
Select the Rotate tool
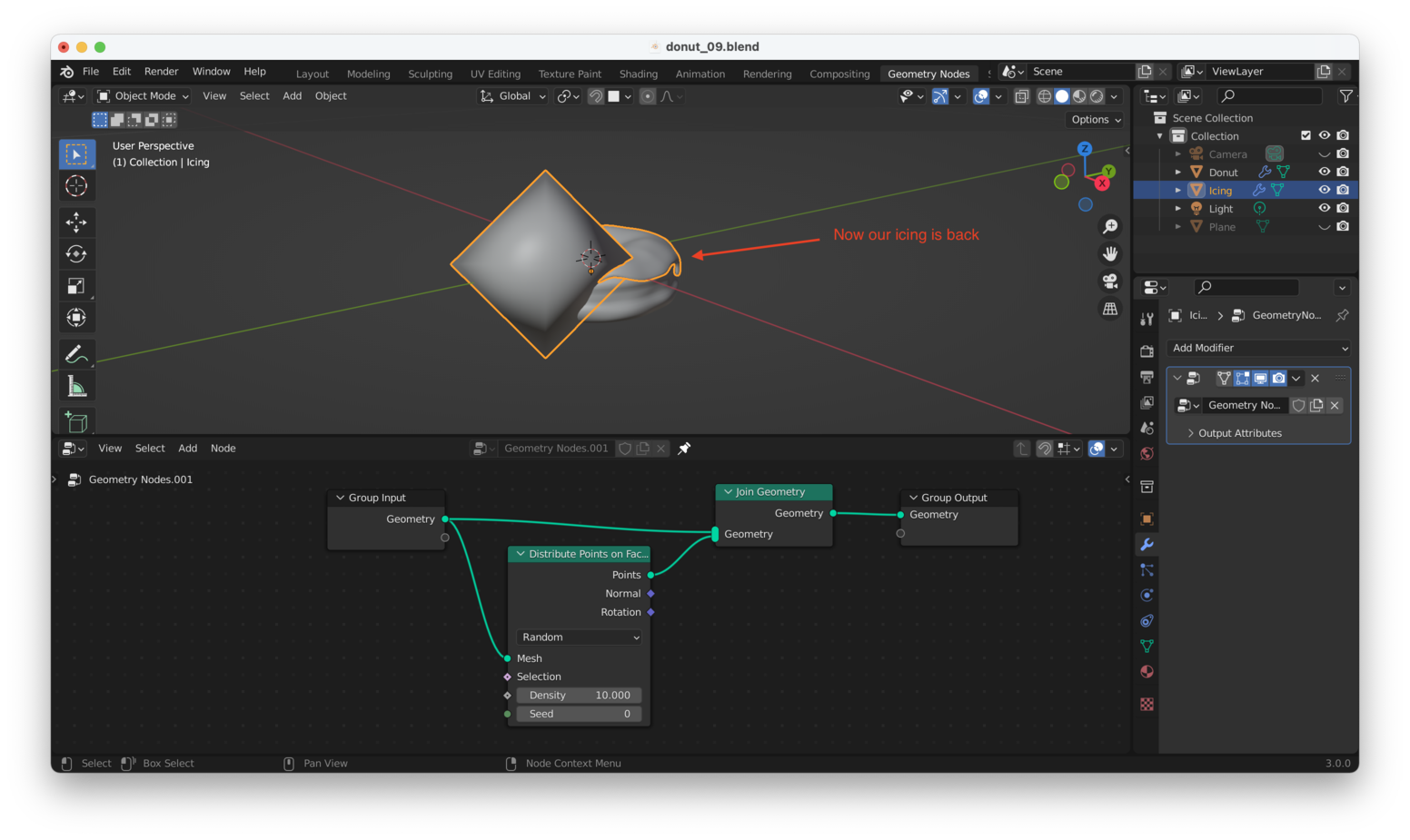point(76,254)
